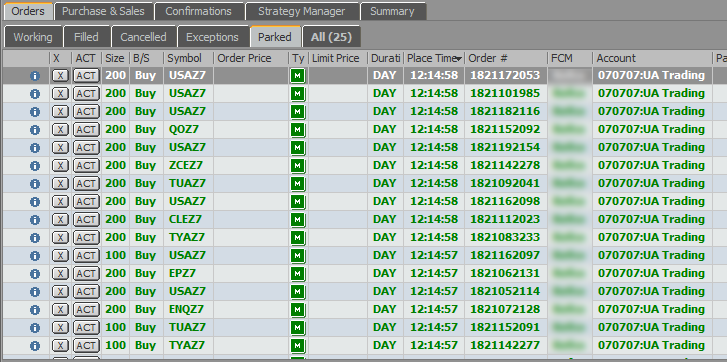Select order number 1821101985 cell
The height and width of the screenshot is (362, 727).
coord(505,94)
